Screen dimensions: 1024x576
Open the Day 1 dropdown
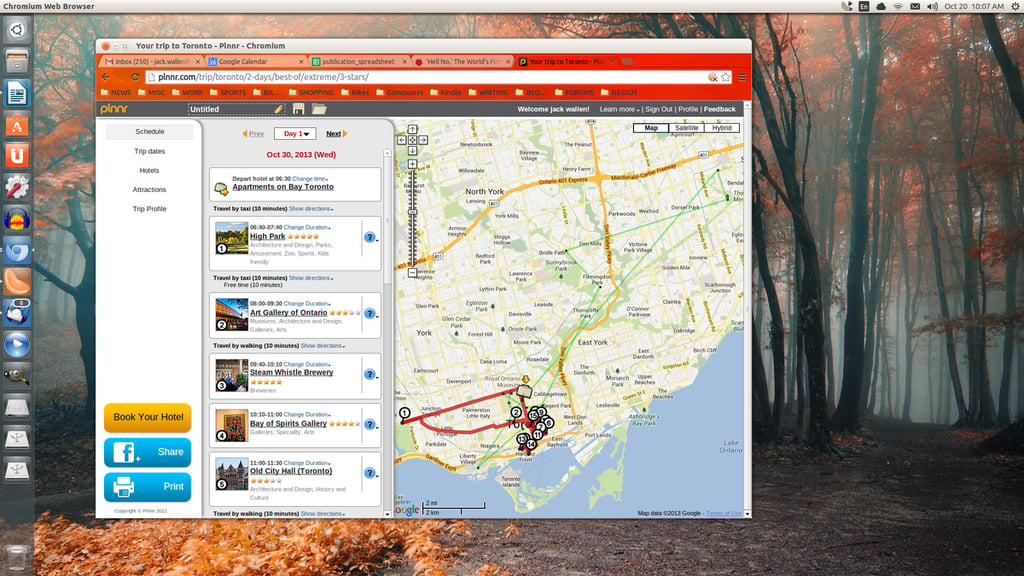pyautogui.click(x=295, y=134)
